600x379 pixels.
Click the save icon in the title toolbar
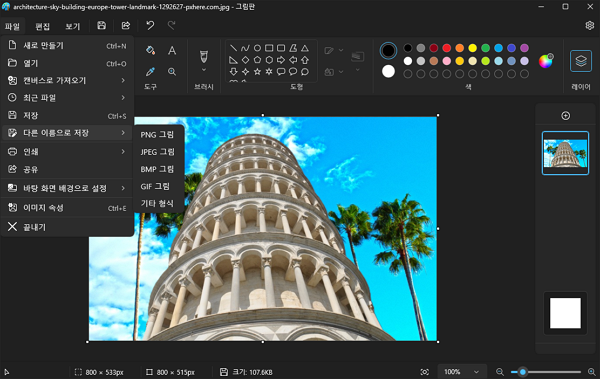[101, 25]
